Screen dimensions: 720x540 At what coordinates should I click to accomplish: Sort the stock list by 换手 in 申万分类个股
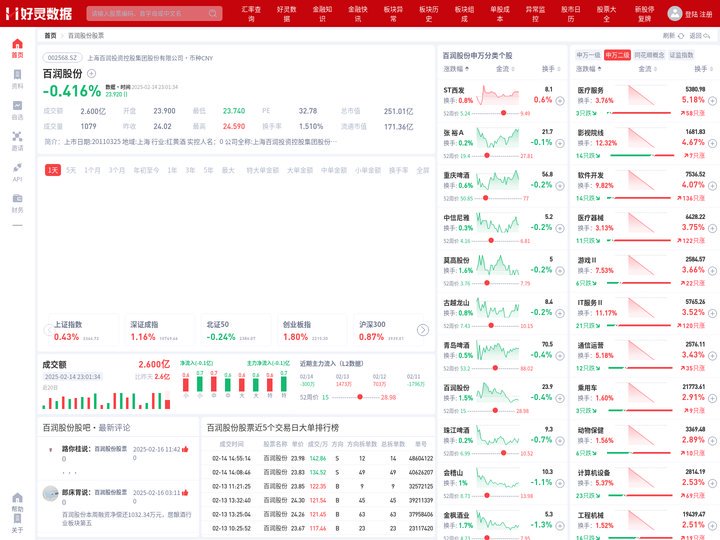pyautogui.click(x=551, y=69)
